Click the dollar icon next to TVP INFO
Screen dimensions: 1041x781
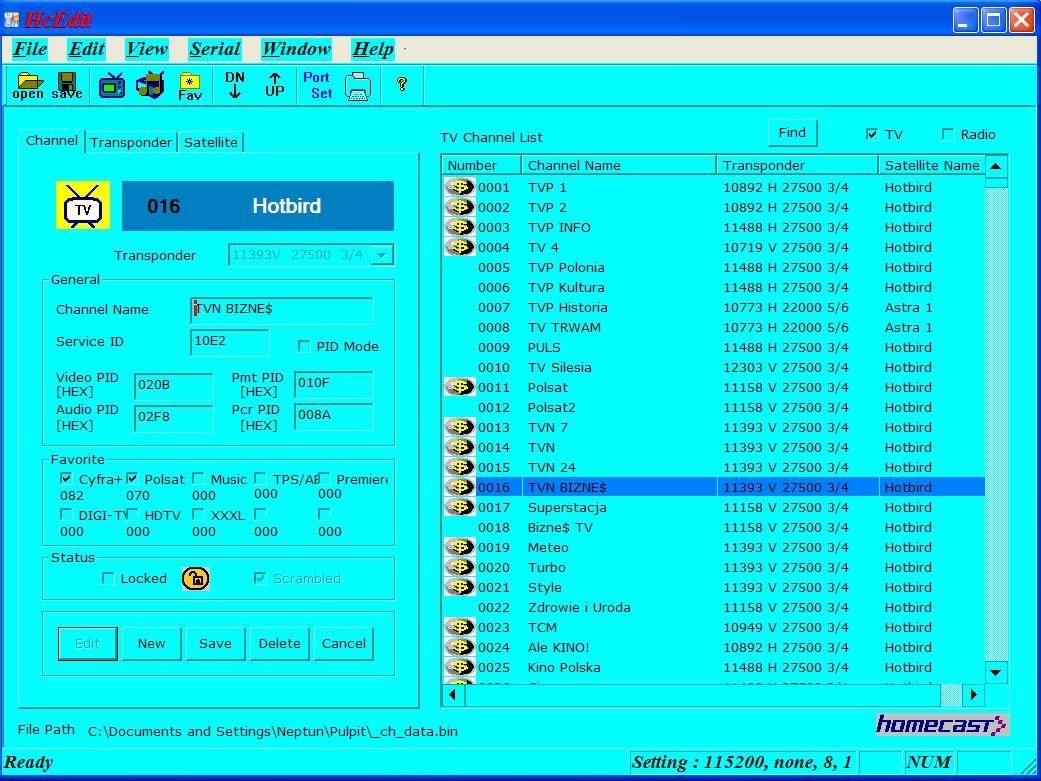click(459, 227)
